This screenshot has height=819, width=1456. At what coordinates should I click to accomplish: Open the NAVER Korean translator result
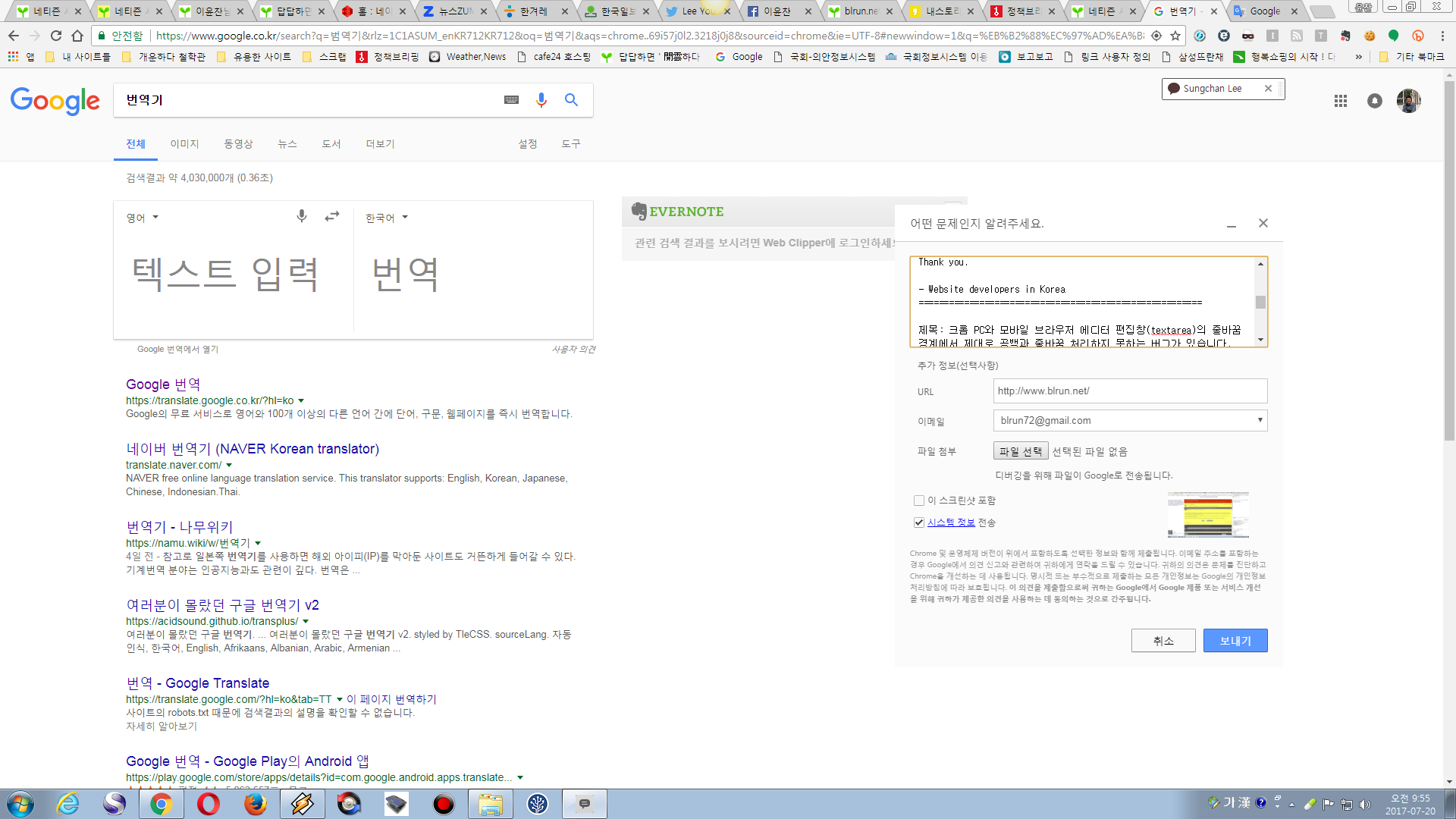(253, 449)
